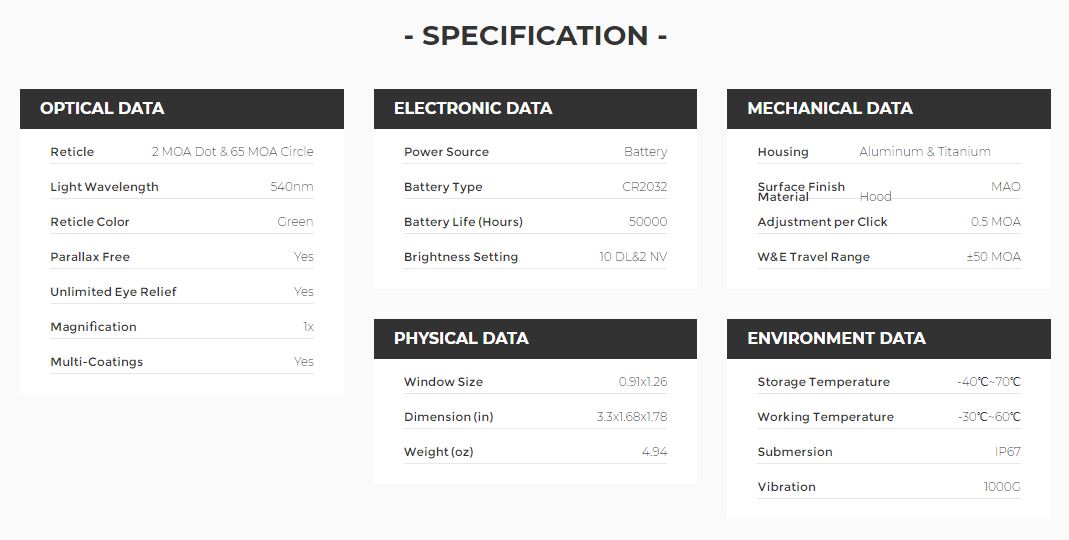
Task: Click the Submersion IP67 value
Action: click(x=1008, y=452)
